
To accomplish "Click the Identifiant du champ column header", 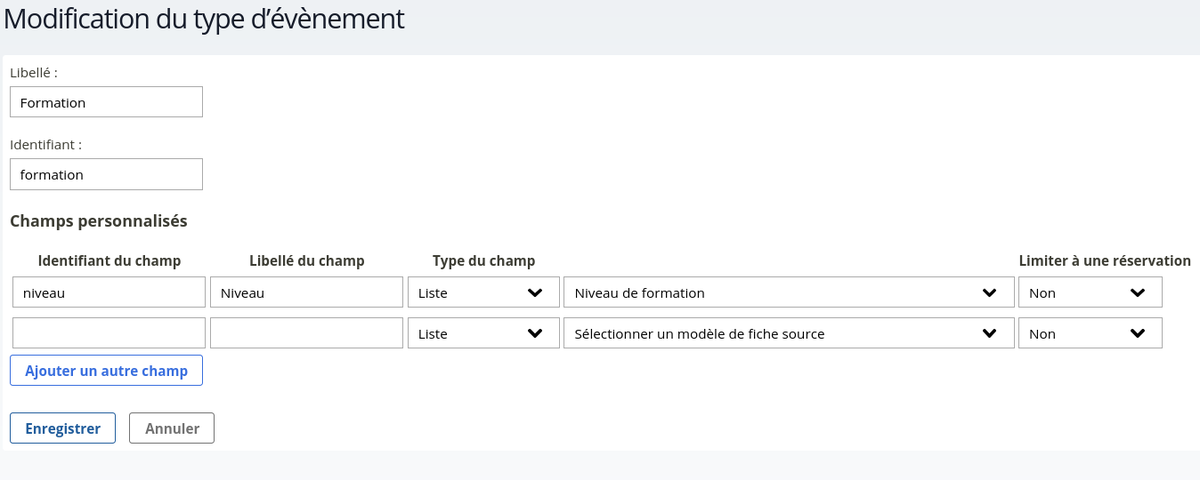I will 109,260.
